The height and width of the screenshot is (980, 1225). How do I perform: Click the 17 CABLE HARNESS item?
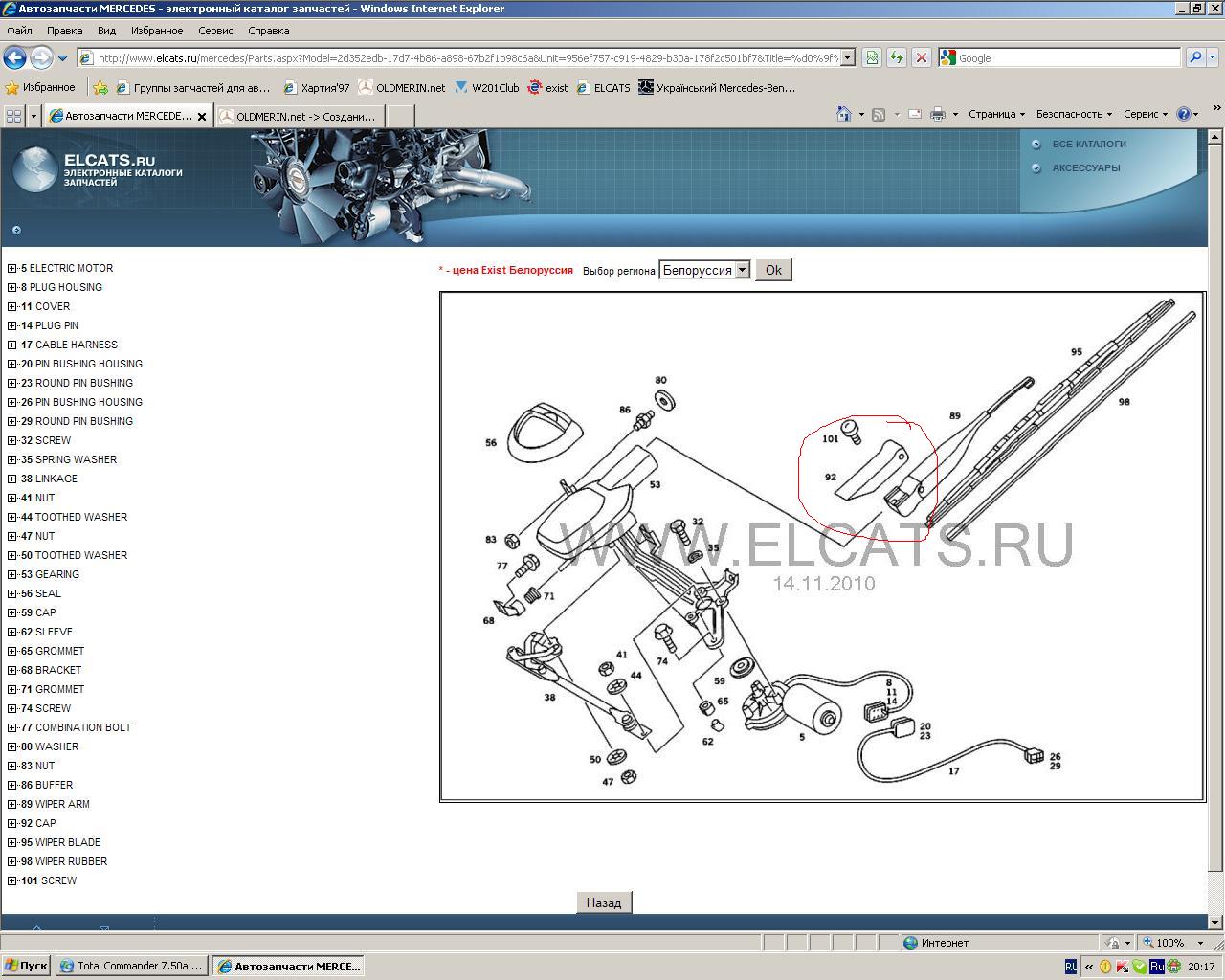[x=70, y=345]
